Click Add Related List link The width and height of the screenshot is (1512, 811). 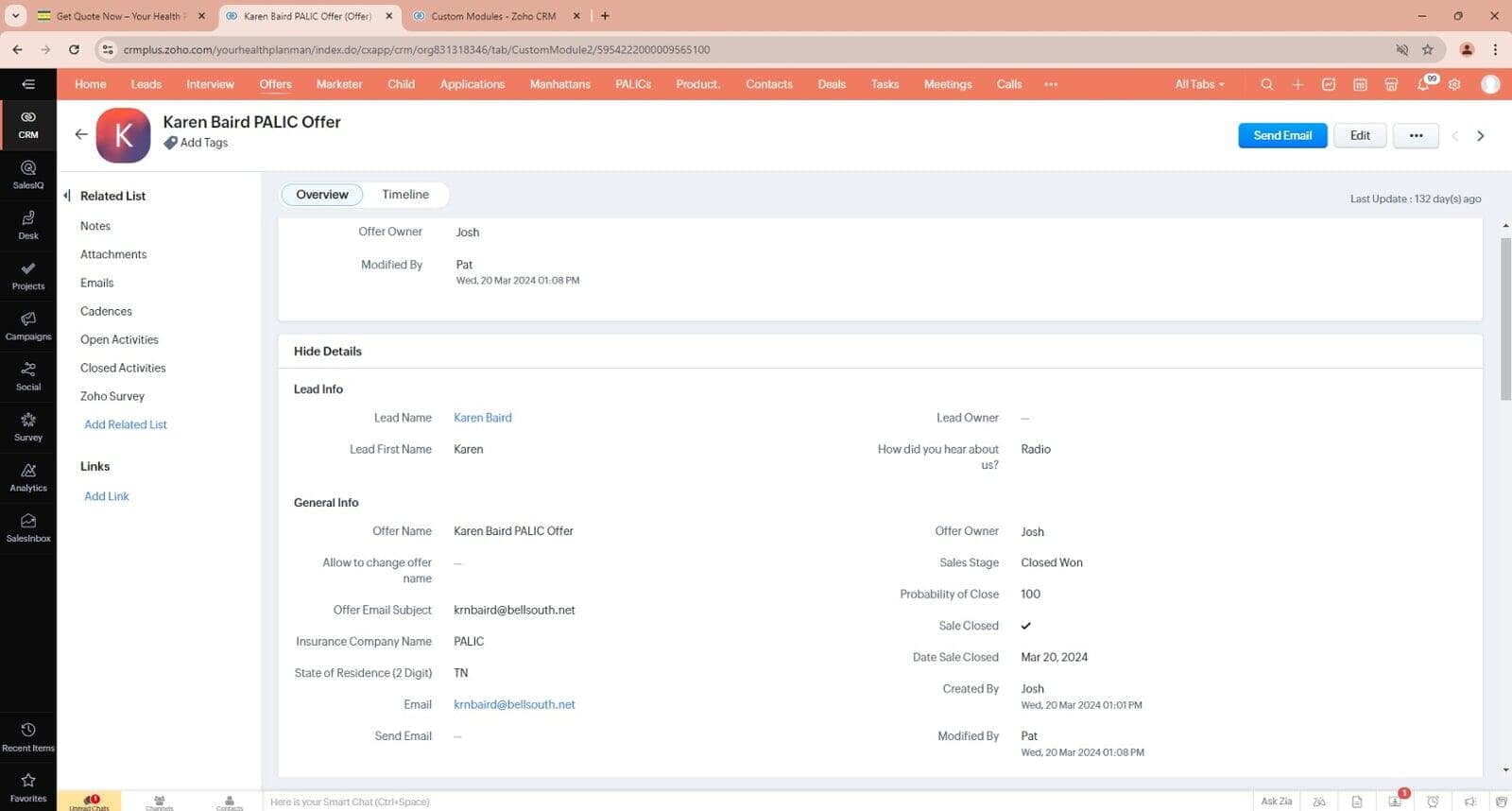click(125, 424)
